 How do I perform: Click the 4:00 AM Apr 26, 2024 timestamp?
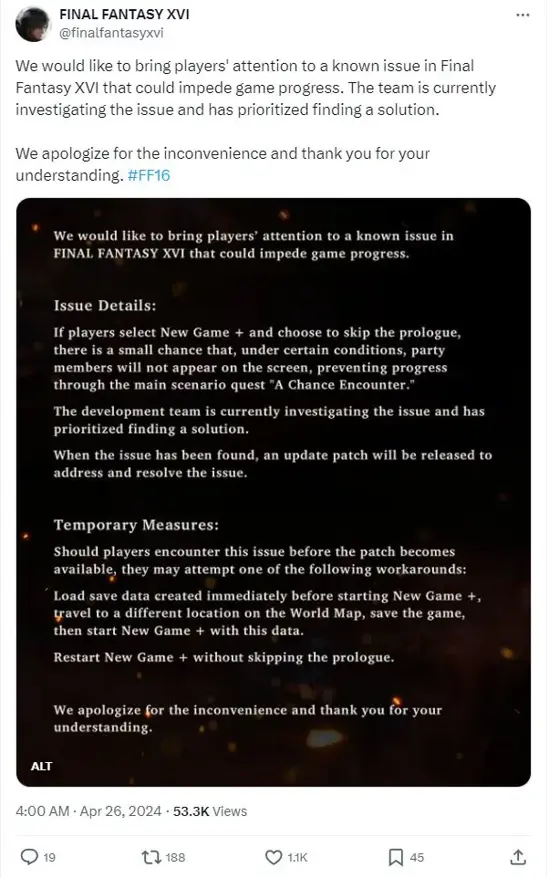pyautogui.click(x=89, y=811)
